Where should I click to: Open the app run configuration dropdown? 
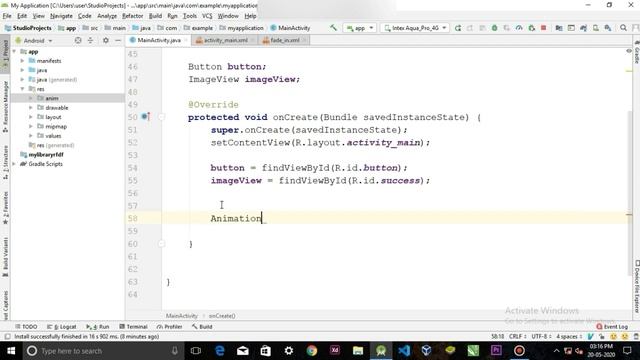360,28
